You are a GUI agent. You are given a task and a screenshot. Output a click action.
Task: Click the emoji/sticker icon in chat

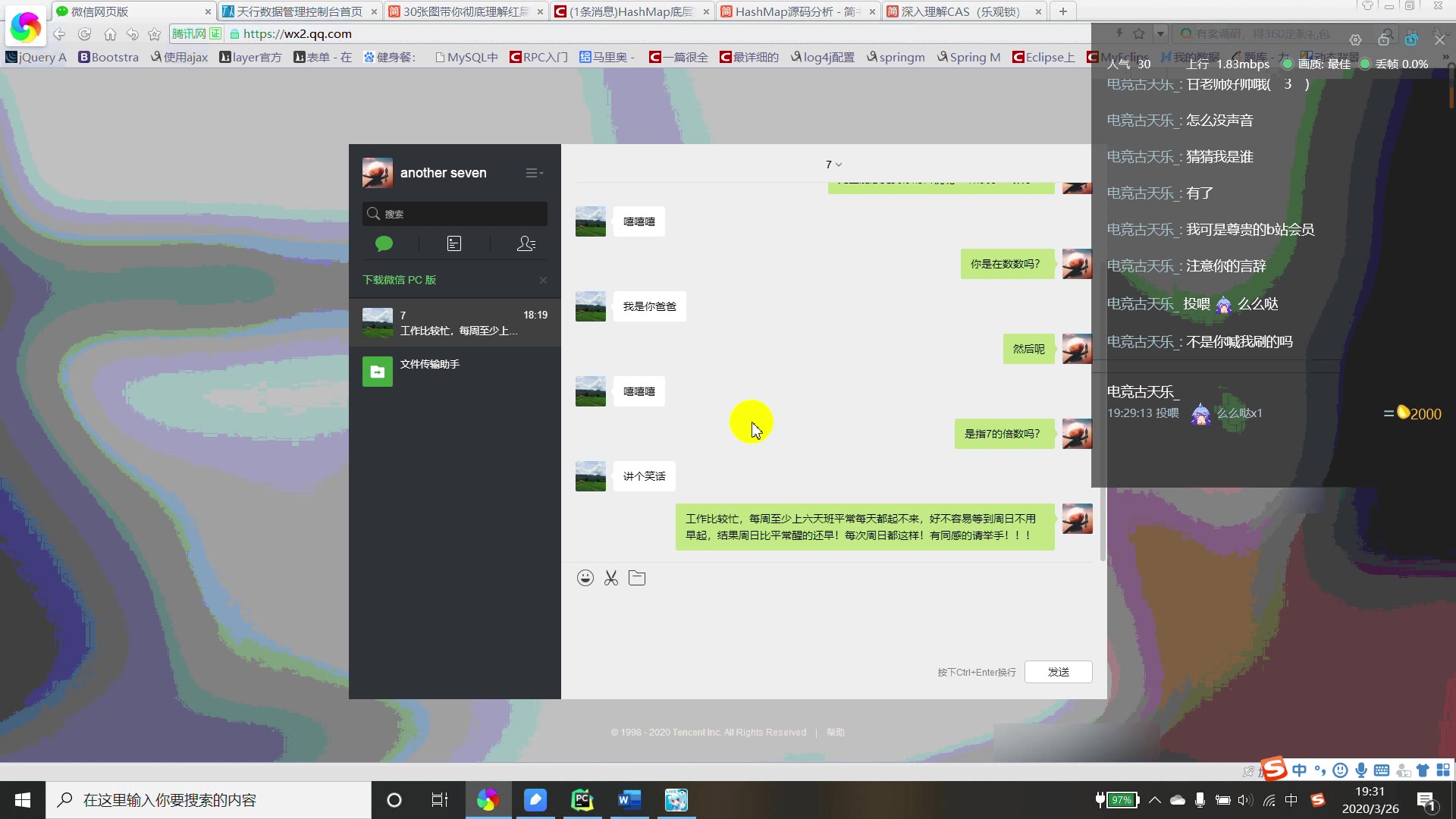click(585, 578)
